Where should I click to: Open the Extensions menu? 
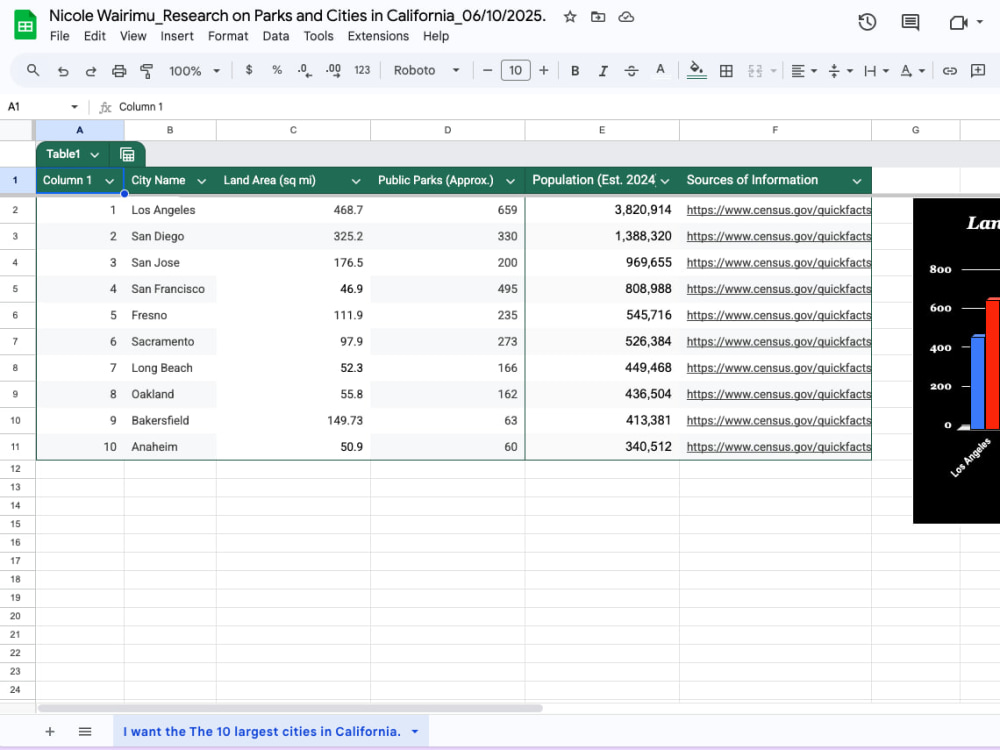378,36
